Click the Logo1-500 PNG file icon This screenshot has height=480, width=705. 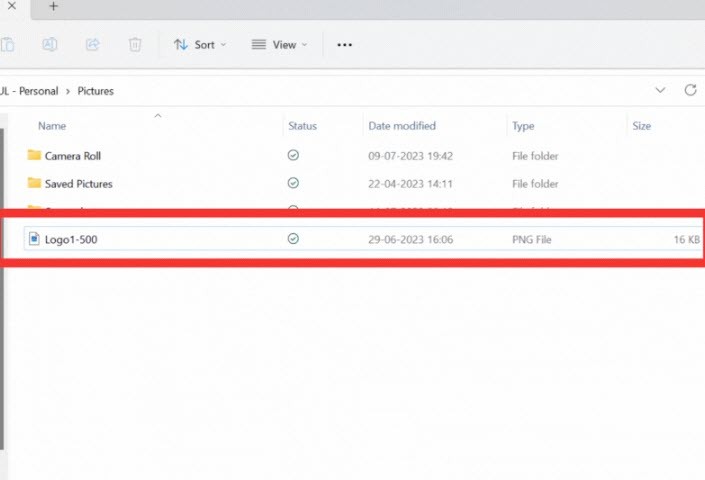click(x=34, y=239)
